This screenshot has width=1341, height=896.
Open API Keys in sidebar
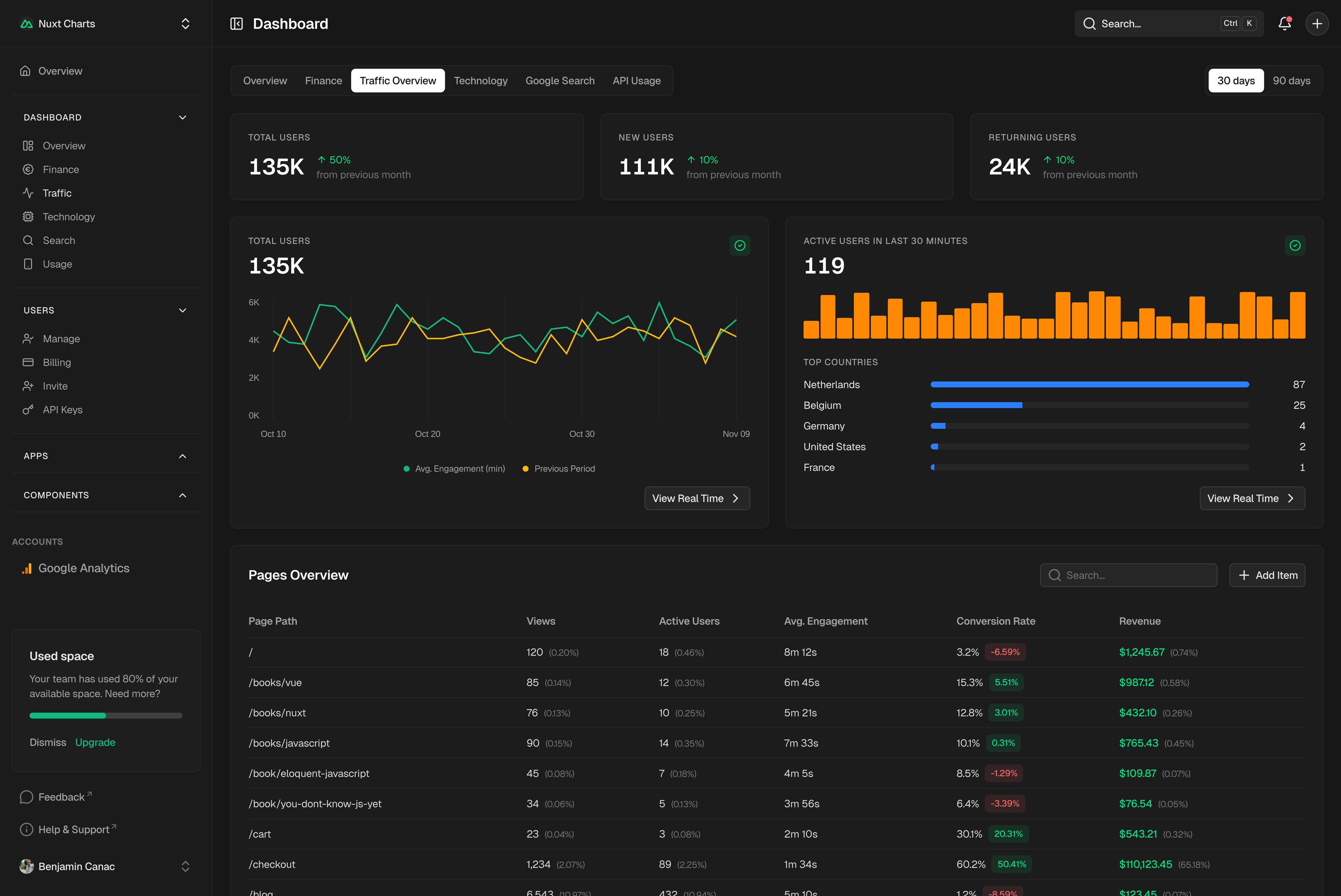tap(62, 410)
